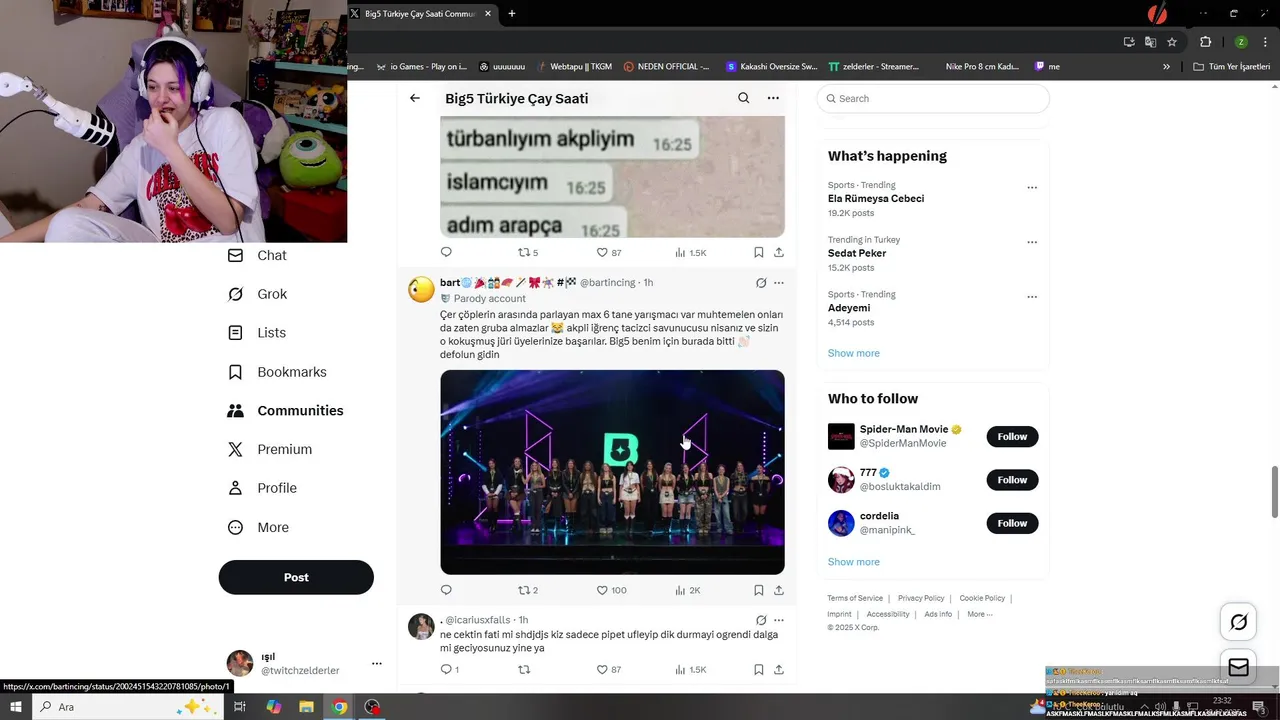Open the three-dot menu on the bartincing post
The width and height of the screenshot is (1280, 720).
779,283
